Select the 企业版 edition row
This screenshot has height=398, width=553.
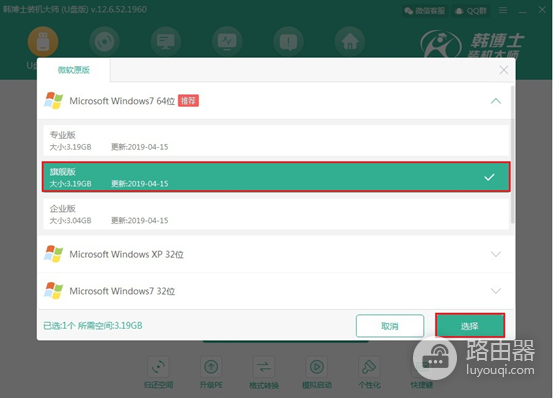coord(276,214)
